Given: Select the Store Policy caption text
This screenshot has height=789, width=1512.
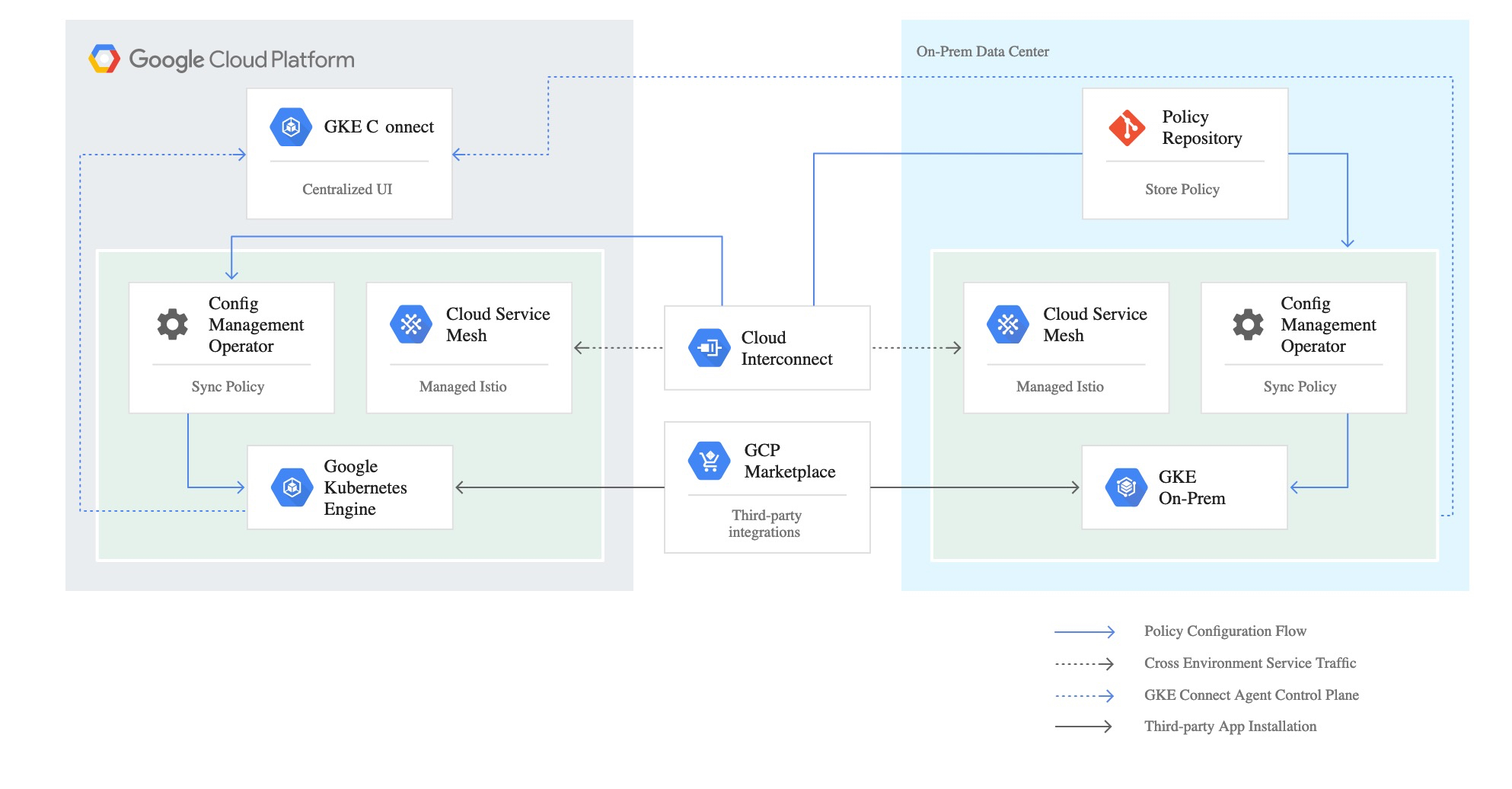Looking at the screenshot, I should [x=1182, y=190].
